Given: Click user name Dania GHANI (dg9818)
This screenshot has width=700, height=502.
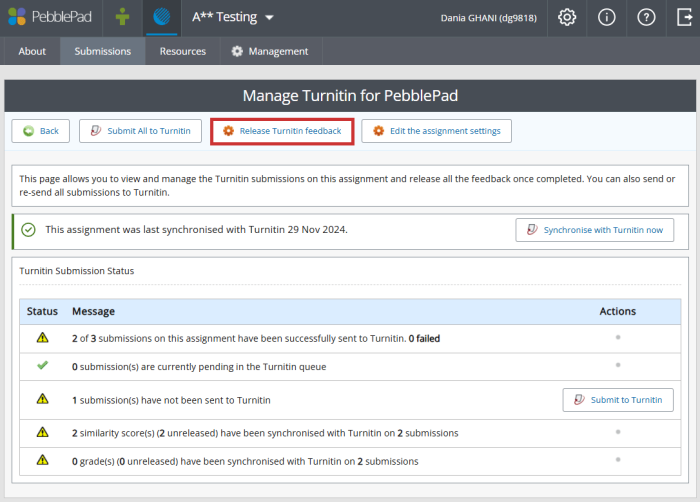Looking at the screenshot, I should point(488,18).
